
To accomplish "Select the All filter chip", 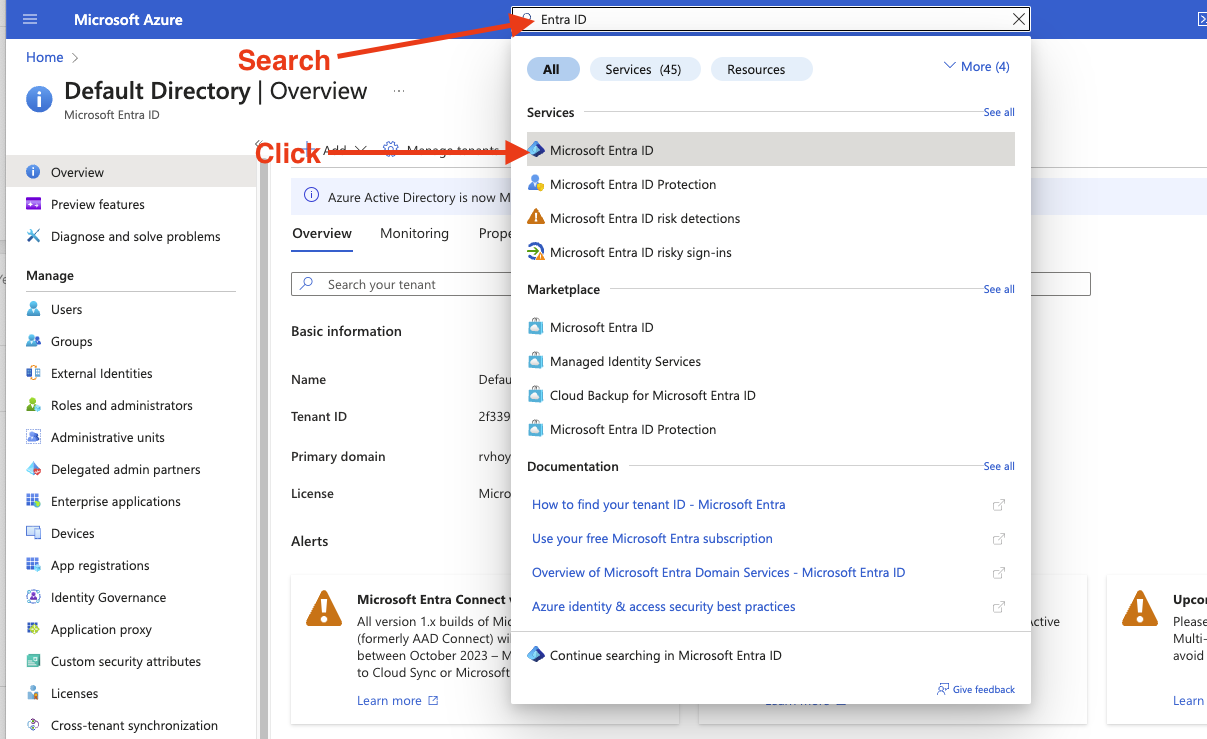I will [x=553, y=69].
